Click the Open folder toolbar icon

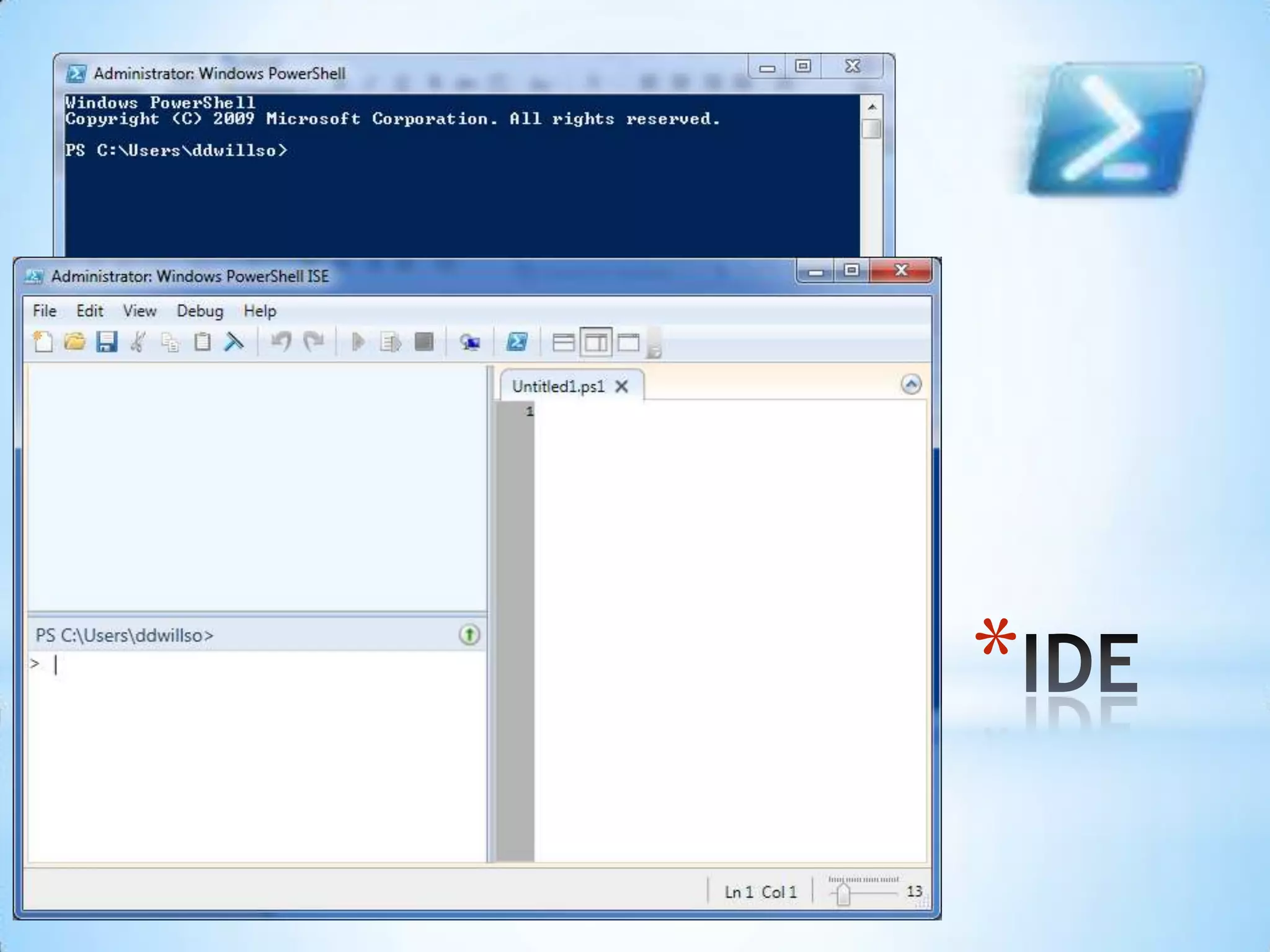tap(74, 342)
